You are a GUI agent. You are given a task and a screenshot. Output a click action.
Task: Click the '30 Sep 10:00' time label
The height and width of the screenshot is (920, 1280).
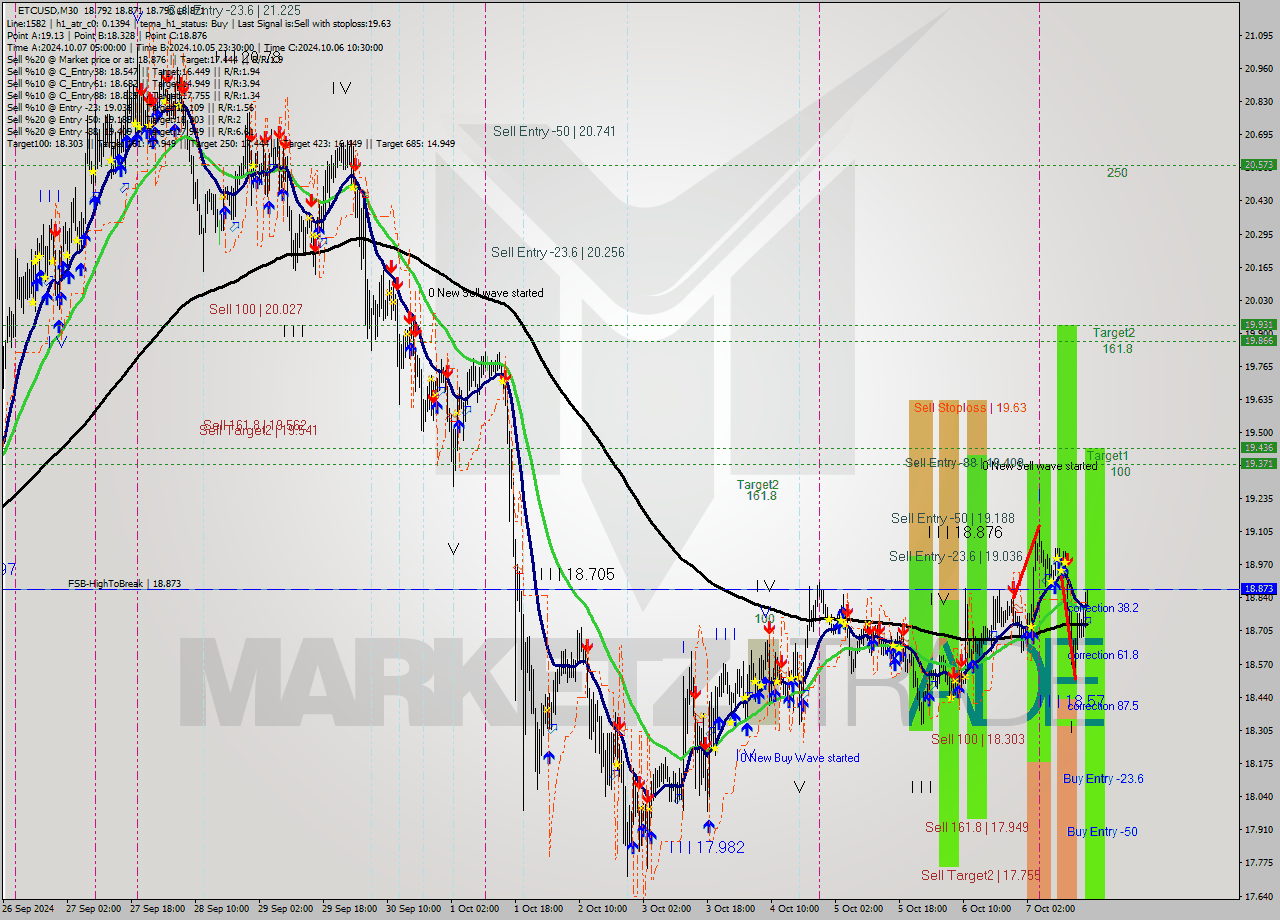[x=413, y=909]
